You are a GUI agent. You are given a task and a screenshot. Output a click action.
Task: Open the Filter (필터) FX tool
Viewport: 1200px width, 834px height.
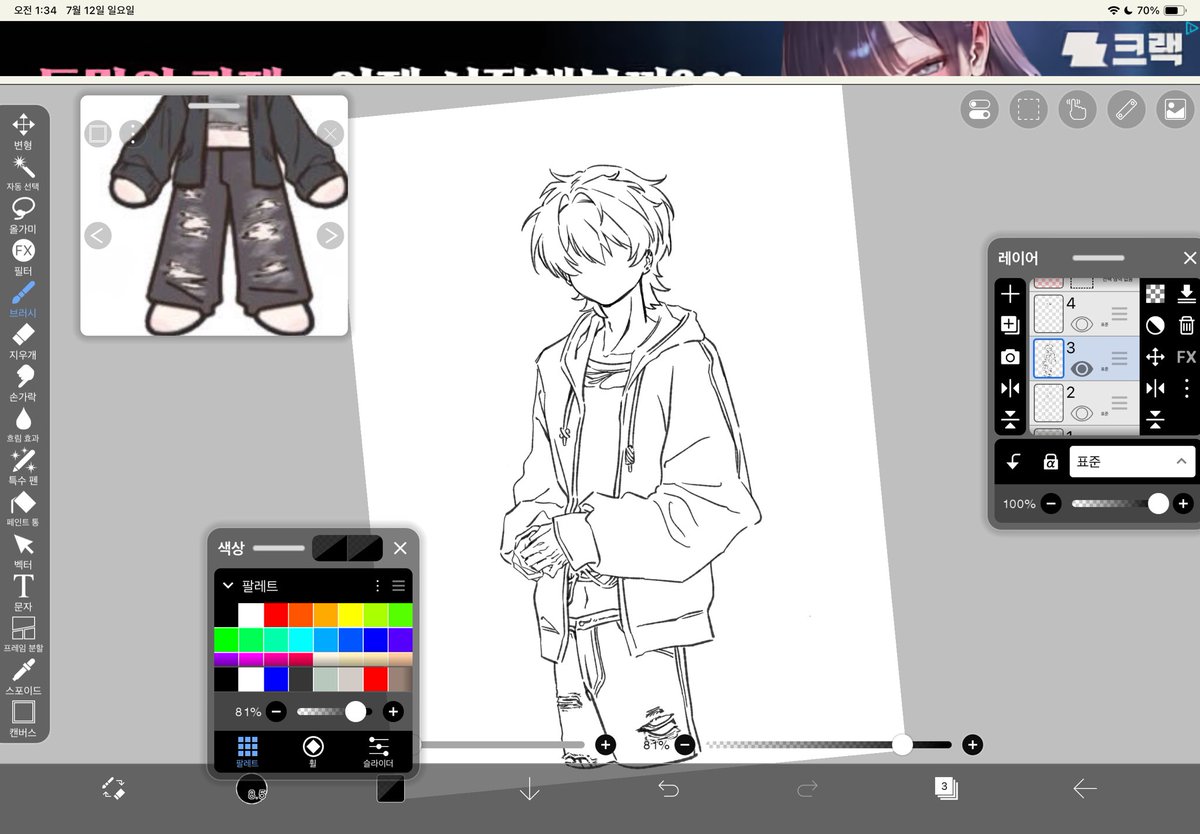coord(23,256)
